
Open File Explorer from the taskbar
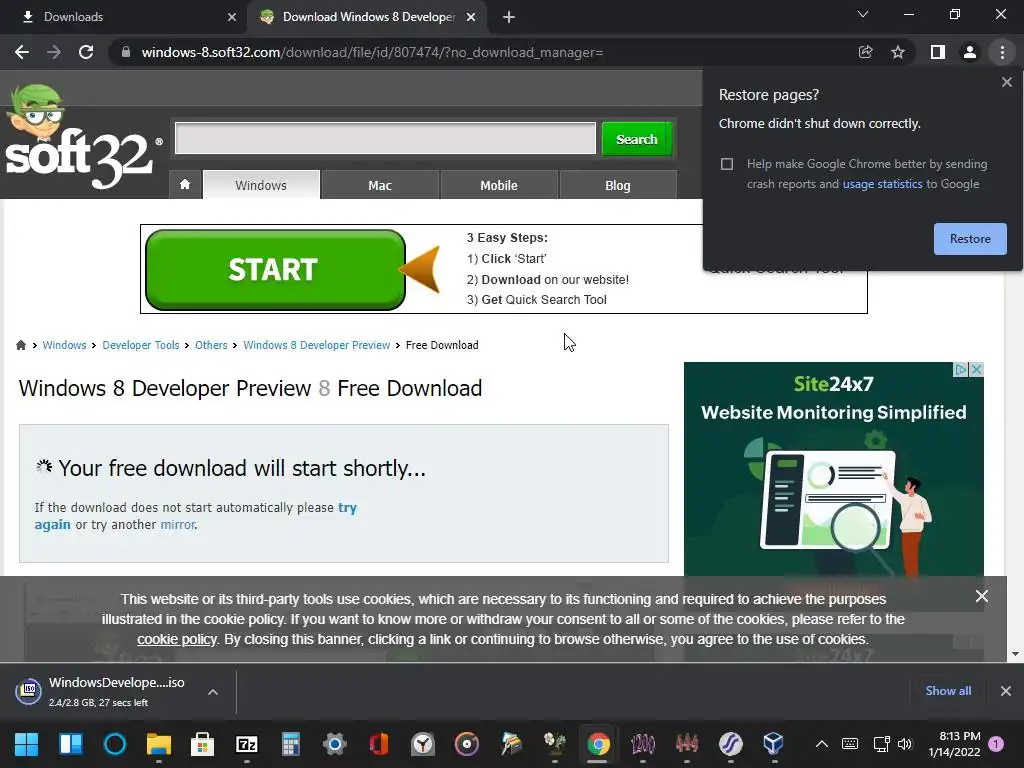coord(159,744)
